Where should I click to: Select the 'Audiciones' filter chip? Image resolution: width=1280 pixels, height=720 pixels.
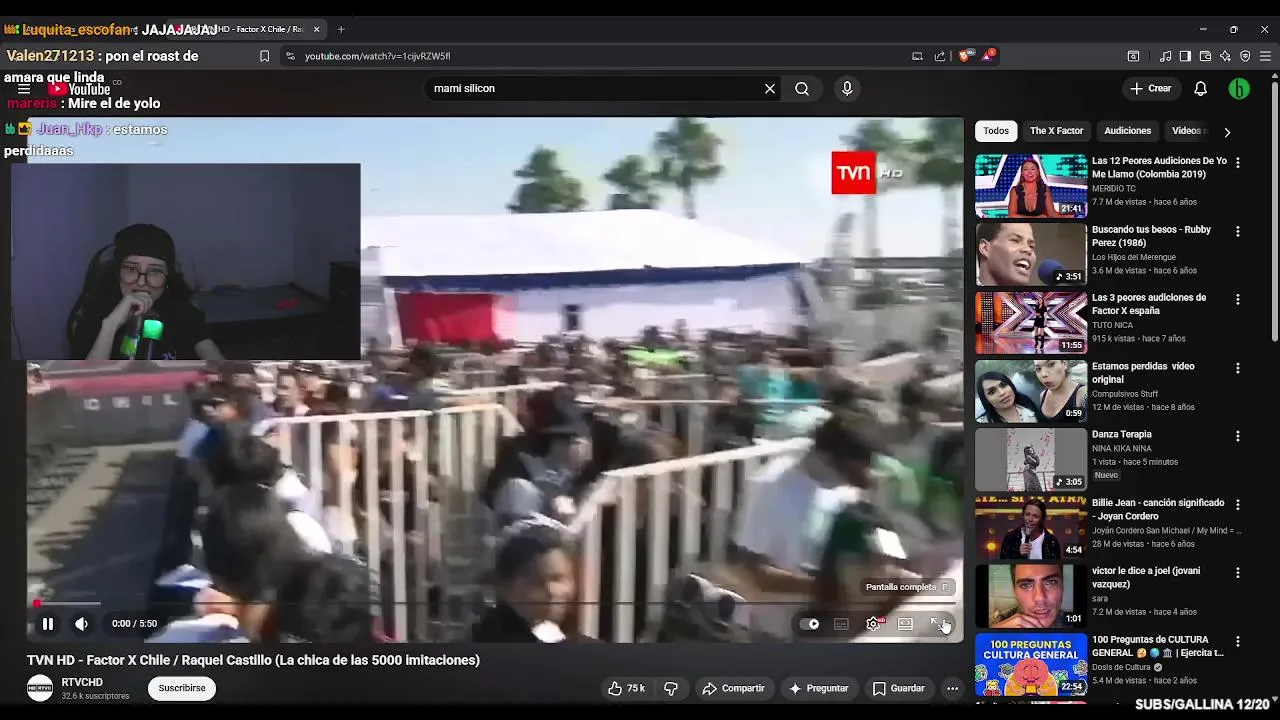[1128, 131]
